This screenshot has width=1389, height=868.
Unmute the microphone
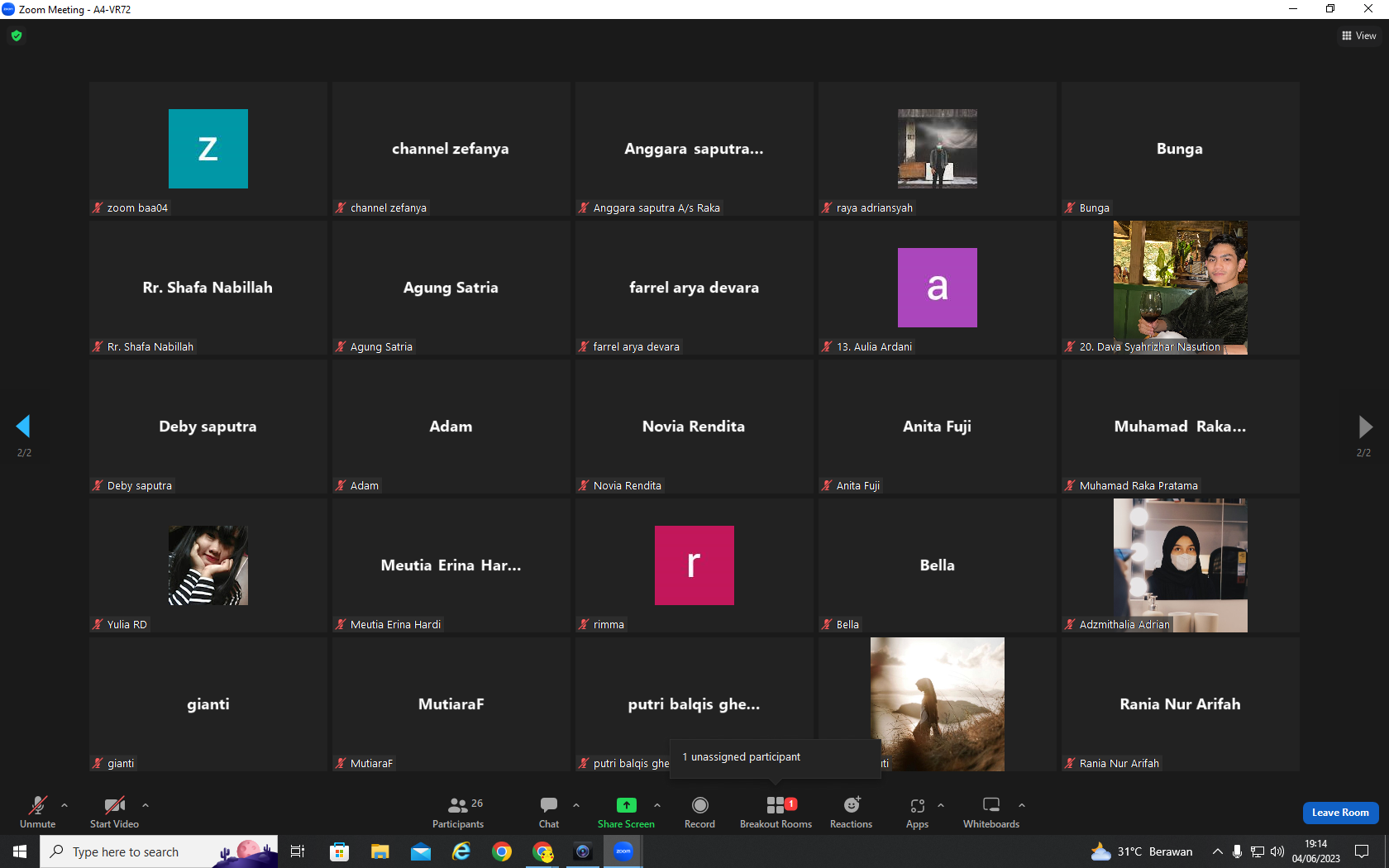click(38, 813)
